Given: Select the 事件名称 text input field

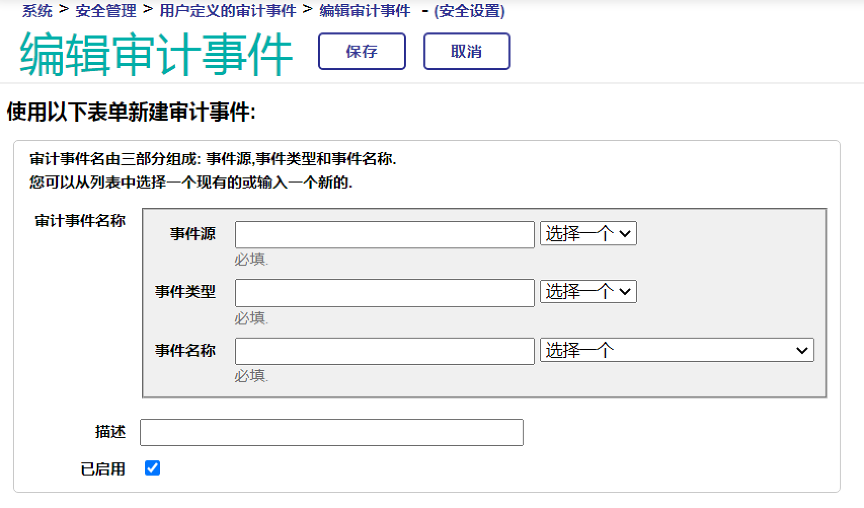Looking at the screenshot, I should point(384,351).
